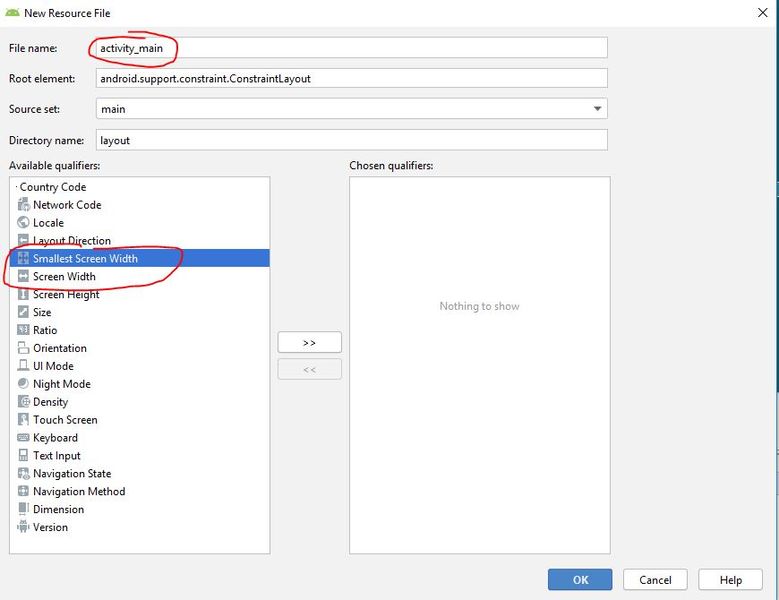
Task: Select the Keyboard label
Action: pyautogui.click(x=55, y=438)
